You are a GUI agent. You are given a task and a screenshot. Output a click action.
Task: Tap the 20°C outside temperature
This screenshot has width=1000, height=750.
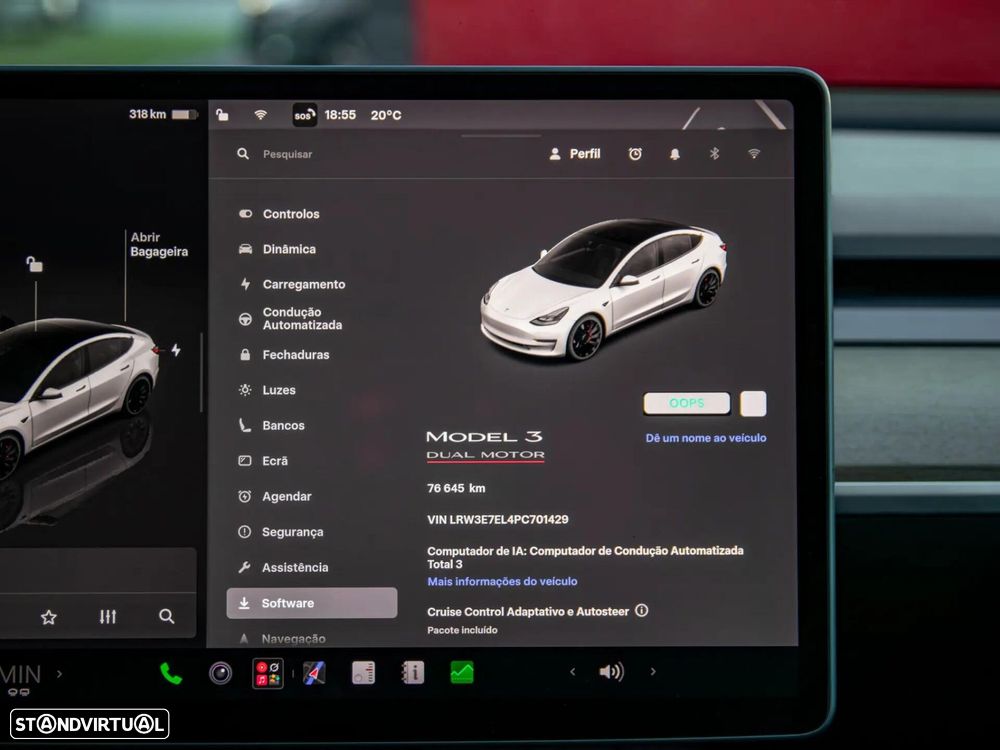tap(386, 115)
